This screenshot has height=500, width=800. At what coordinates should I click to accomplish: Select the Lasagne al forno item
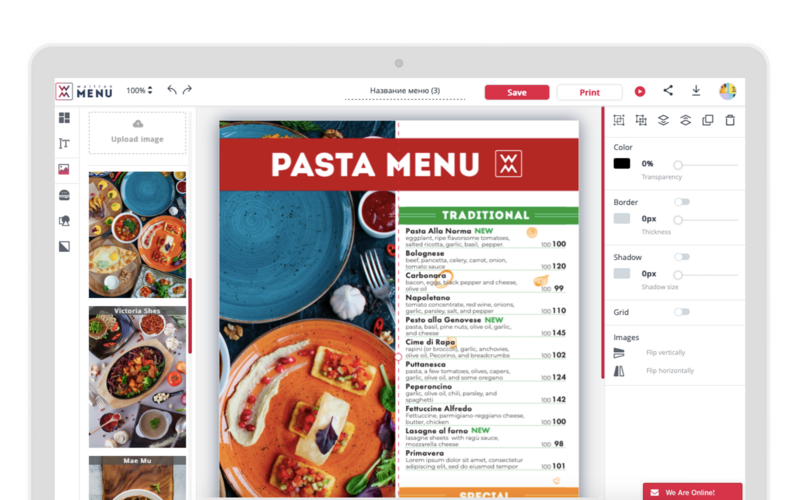(x=486, y=437)
